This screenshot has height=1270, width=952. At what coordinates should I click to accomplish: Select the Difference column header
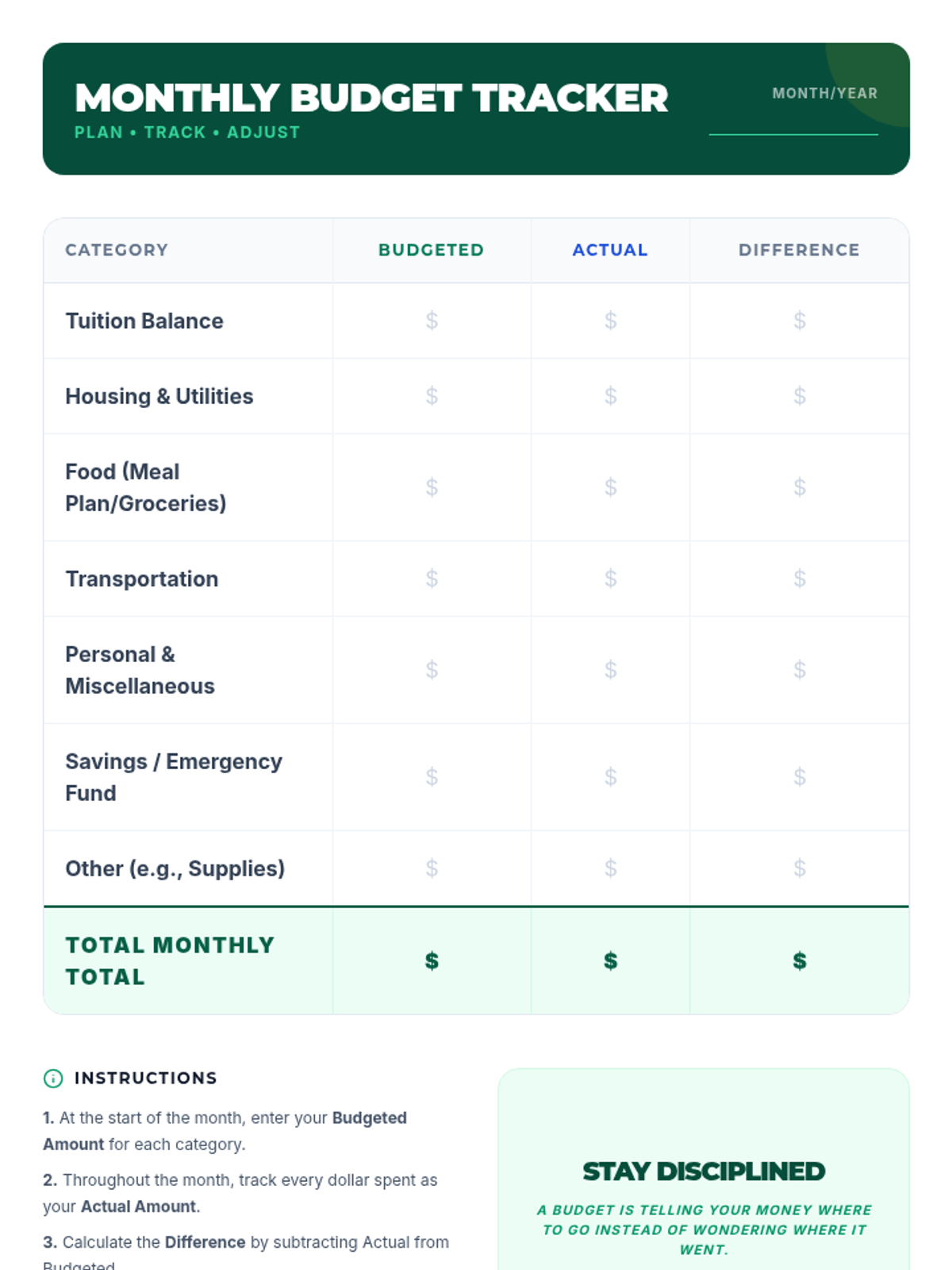[799, 250]
